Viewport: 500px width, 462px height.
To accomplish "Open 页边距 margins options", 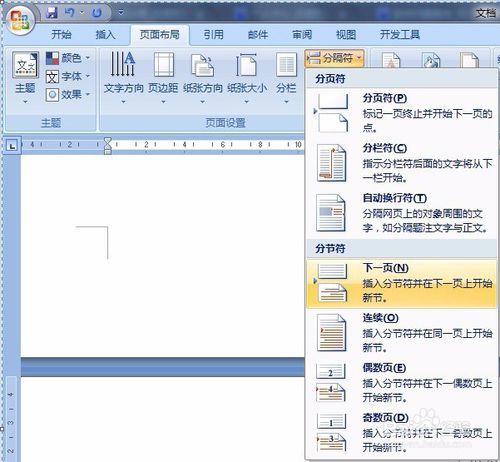I will (x=163, y=77).
